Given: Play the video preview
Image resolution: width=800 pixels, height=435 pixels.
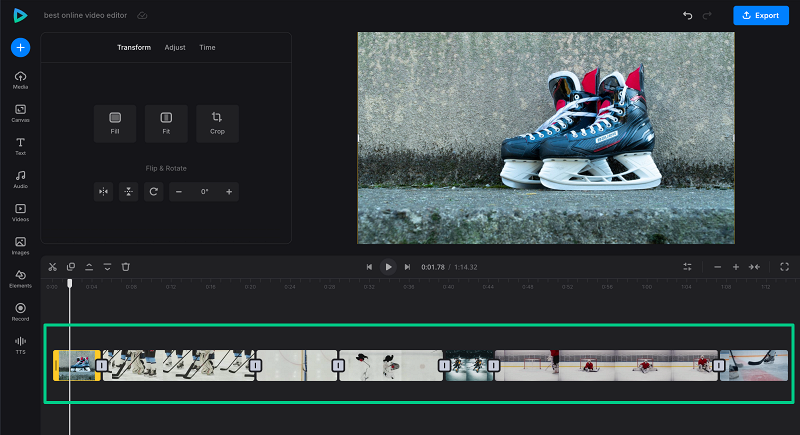Looking at the screenshot, I should (388, 267).
